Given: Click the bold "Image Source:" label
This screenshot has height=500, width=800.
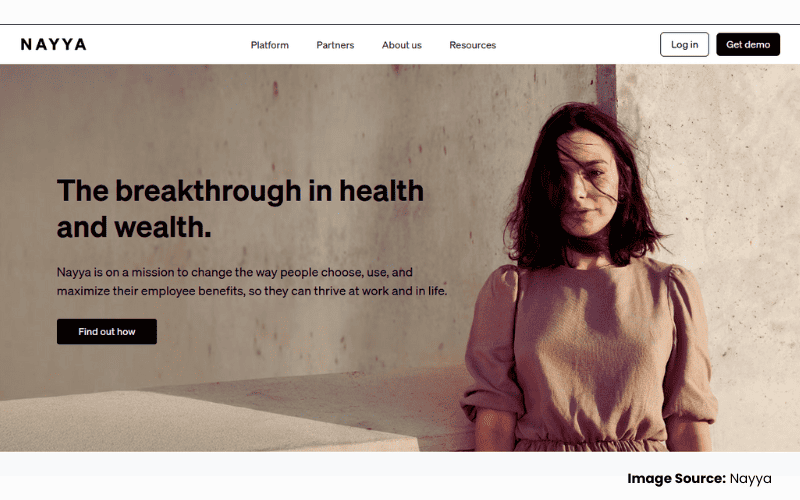Looking at the screenshot, I should point(676,479).
